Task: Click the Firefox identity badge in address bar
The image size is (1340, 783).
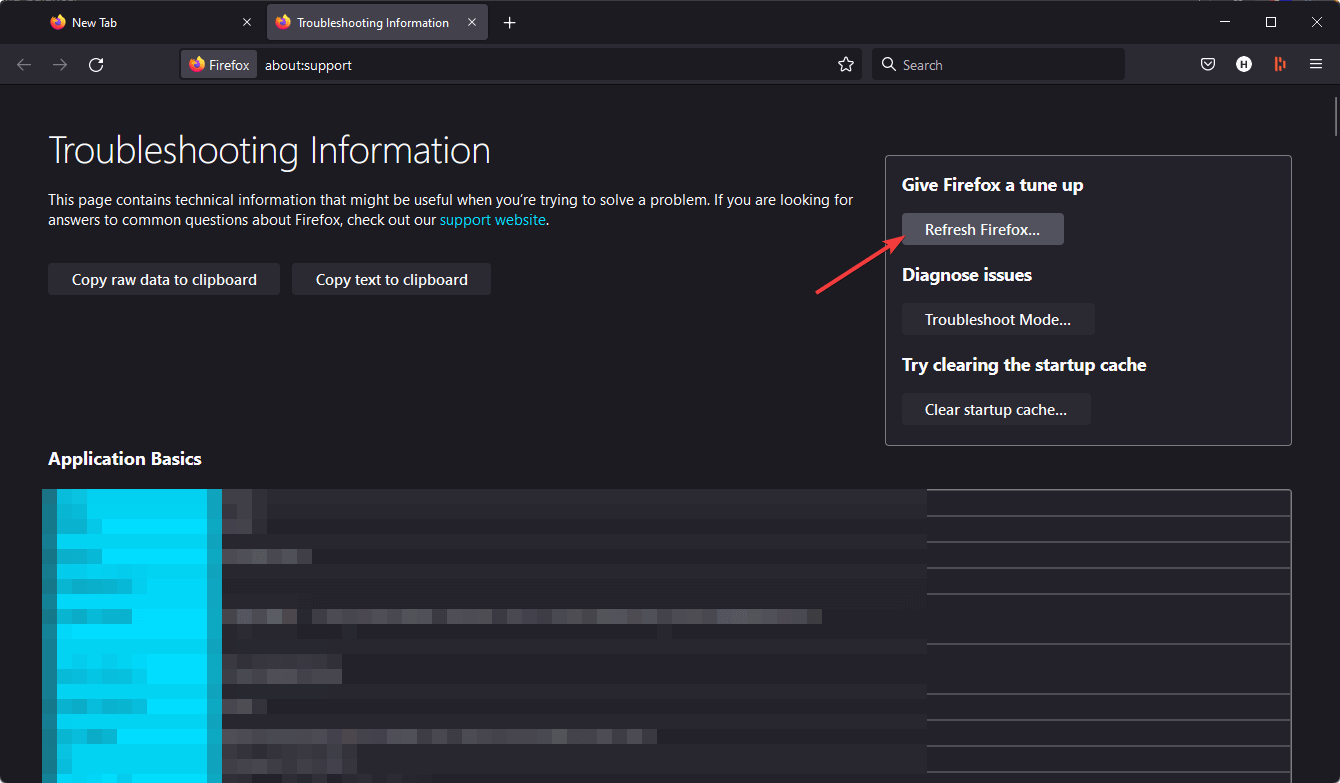Action: click(219, 65)
